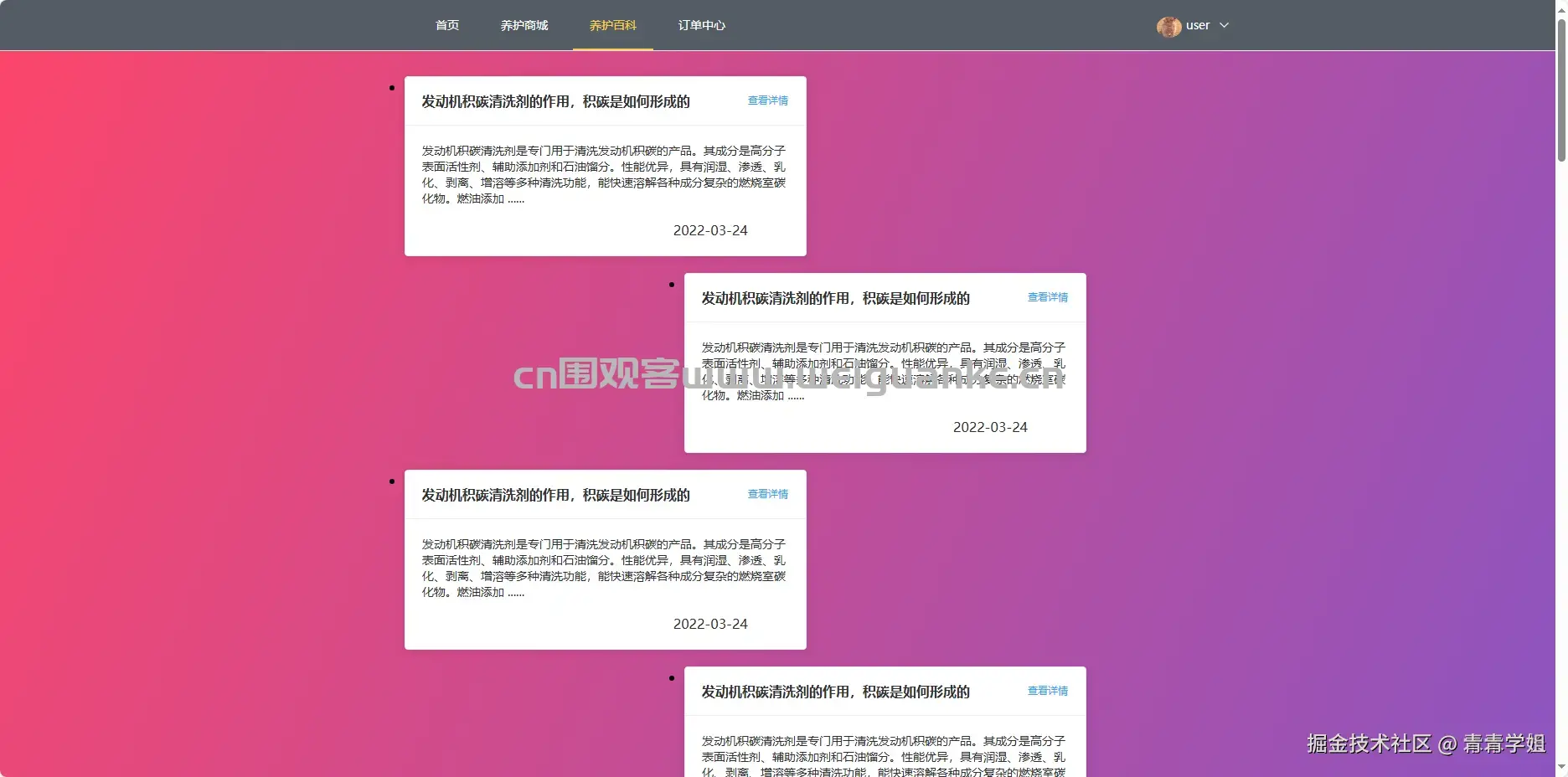Click the third card's article title
This screenshot has height=777, width=1568.
(555, 495)
